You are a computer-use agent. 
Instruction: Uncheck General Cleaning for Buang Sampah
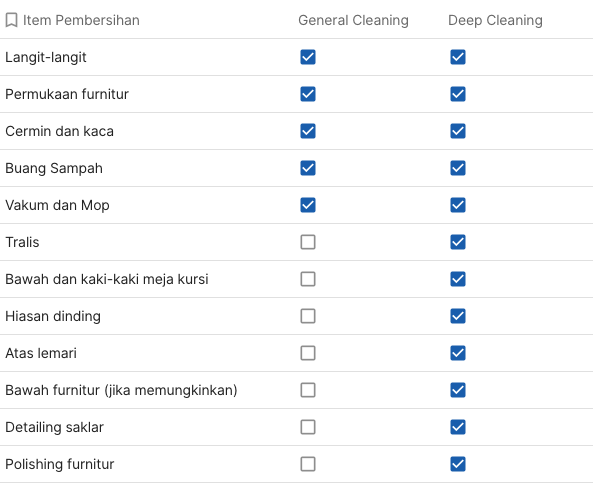(308, 168)
